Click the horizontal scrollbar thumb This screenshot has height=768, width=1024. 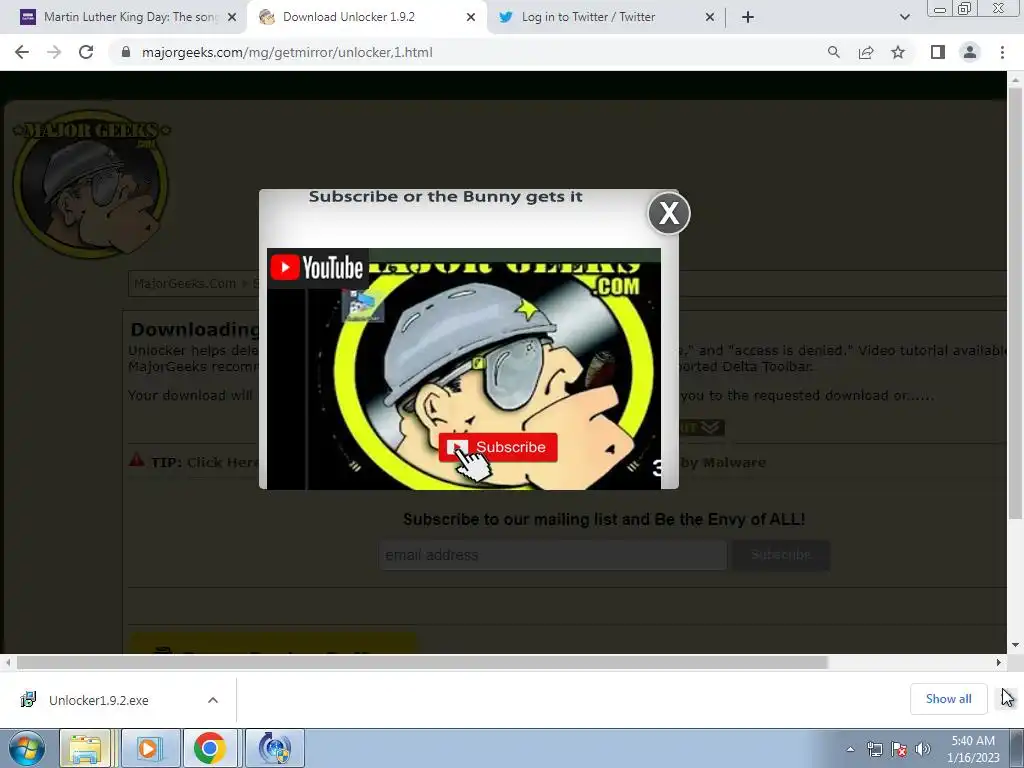click(422, 662)
